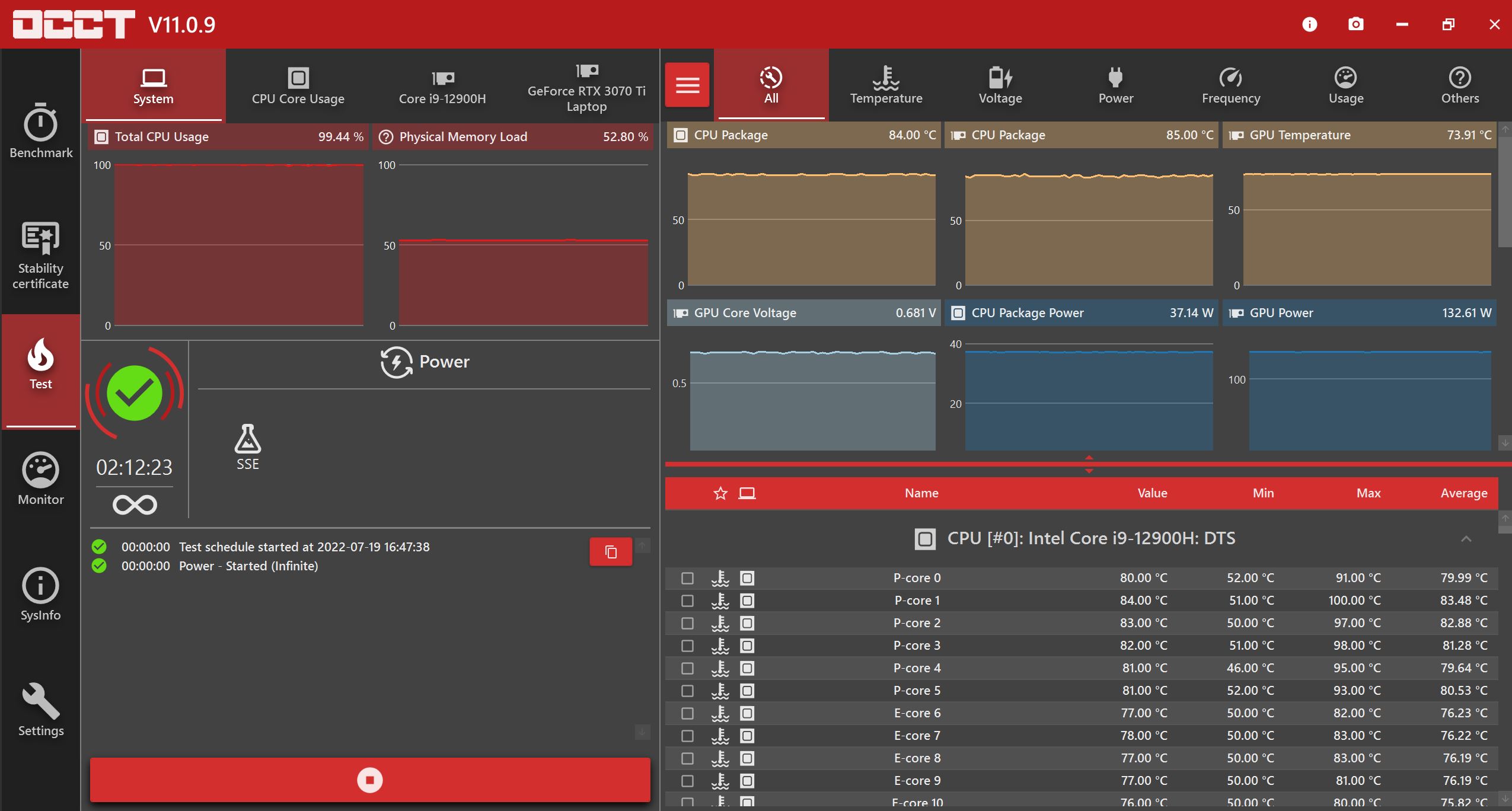Click the P-core 4 CPU chip icon
Image resolution: width=1512 pixels, height=811 pixels.
(x=747, y=668)
